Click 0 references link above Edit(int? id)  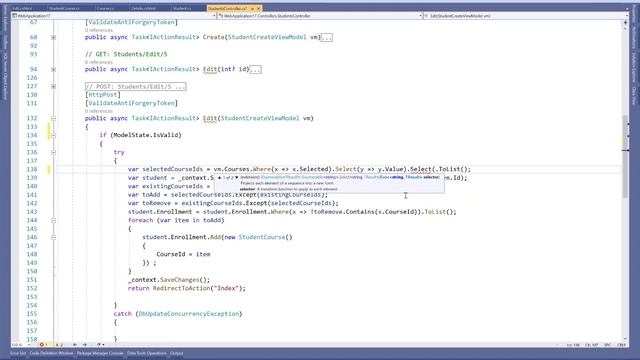point(99,62)
